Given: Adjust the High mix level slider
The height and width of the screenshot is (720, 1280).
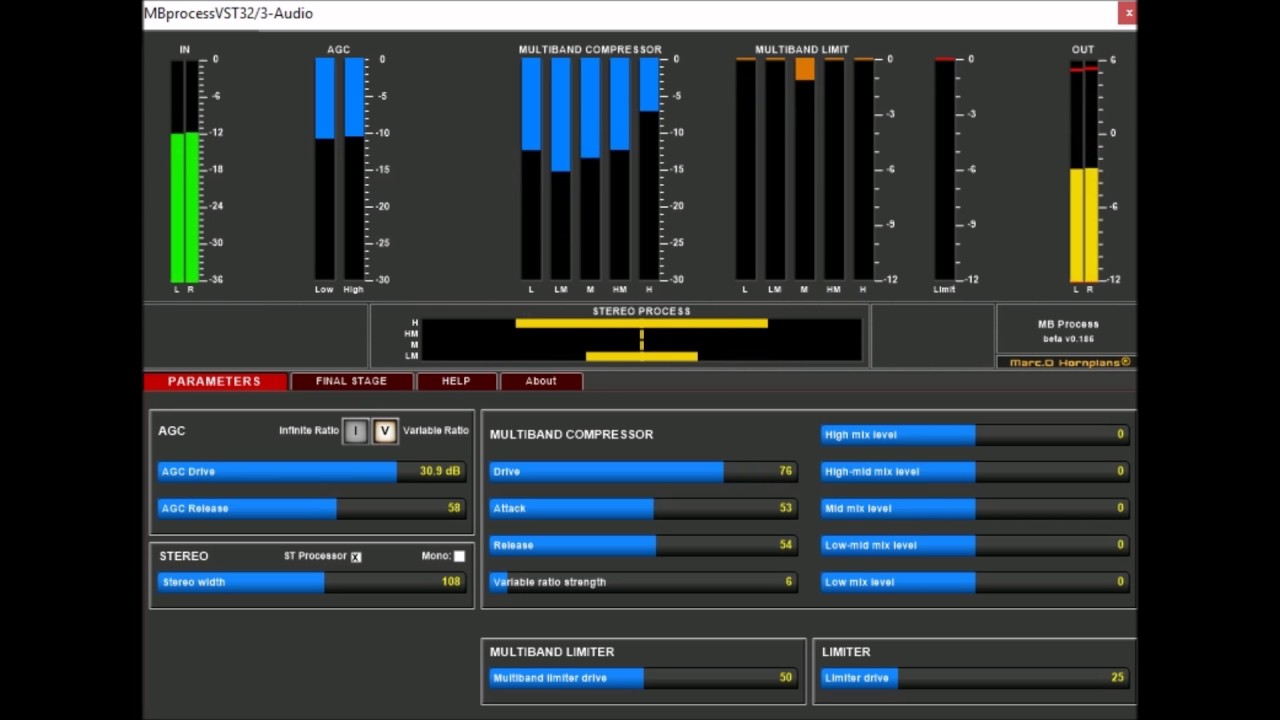Looking at the screenshot, I should click(975, 434).
